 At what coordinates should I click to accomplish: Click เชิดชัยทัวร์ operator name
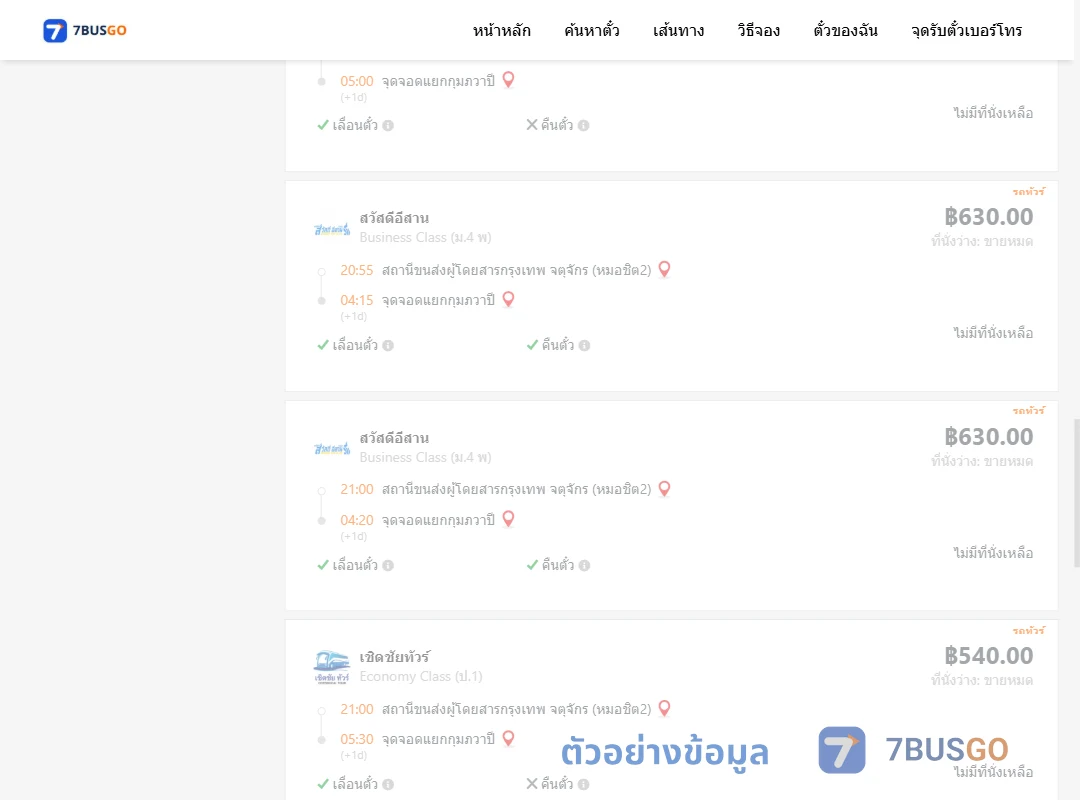(395, 657)
